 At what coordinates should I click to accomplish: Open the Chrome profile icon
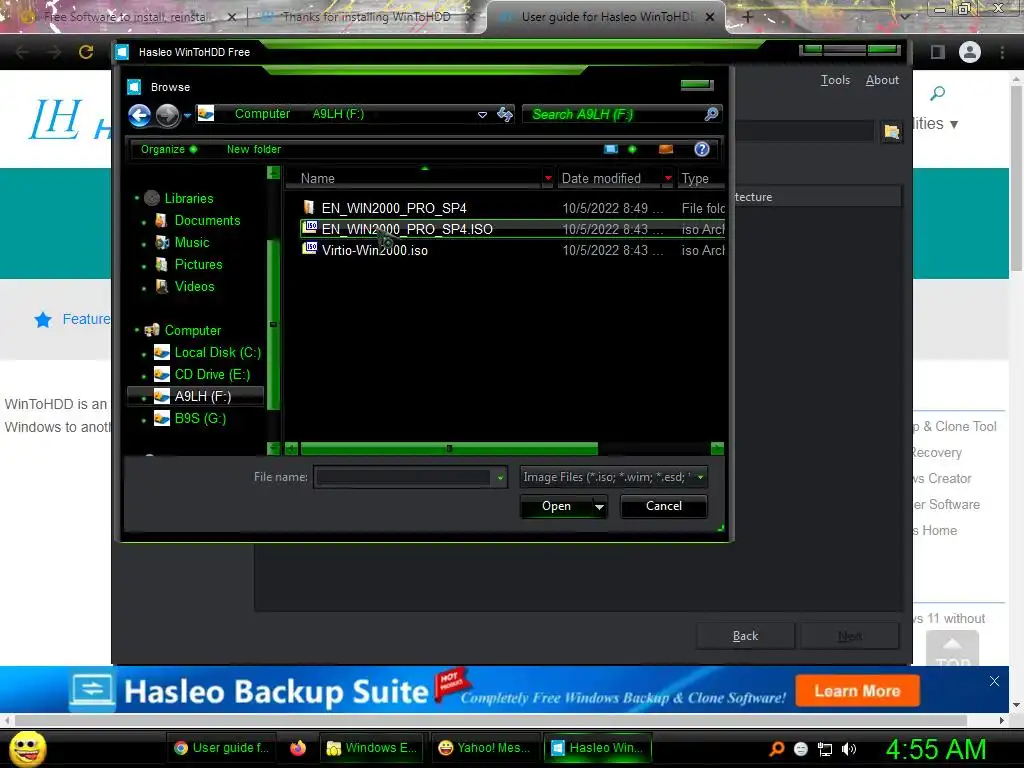point(970,52)
